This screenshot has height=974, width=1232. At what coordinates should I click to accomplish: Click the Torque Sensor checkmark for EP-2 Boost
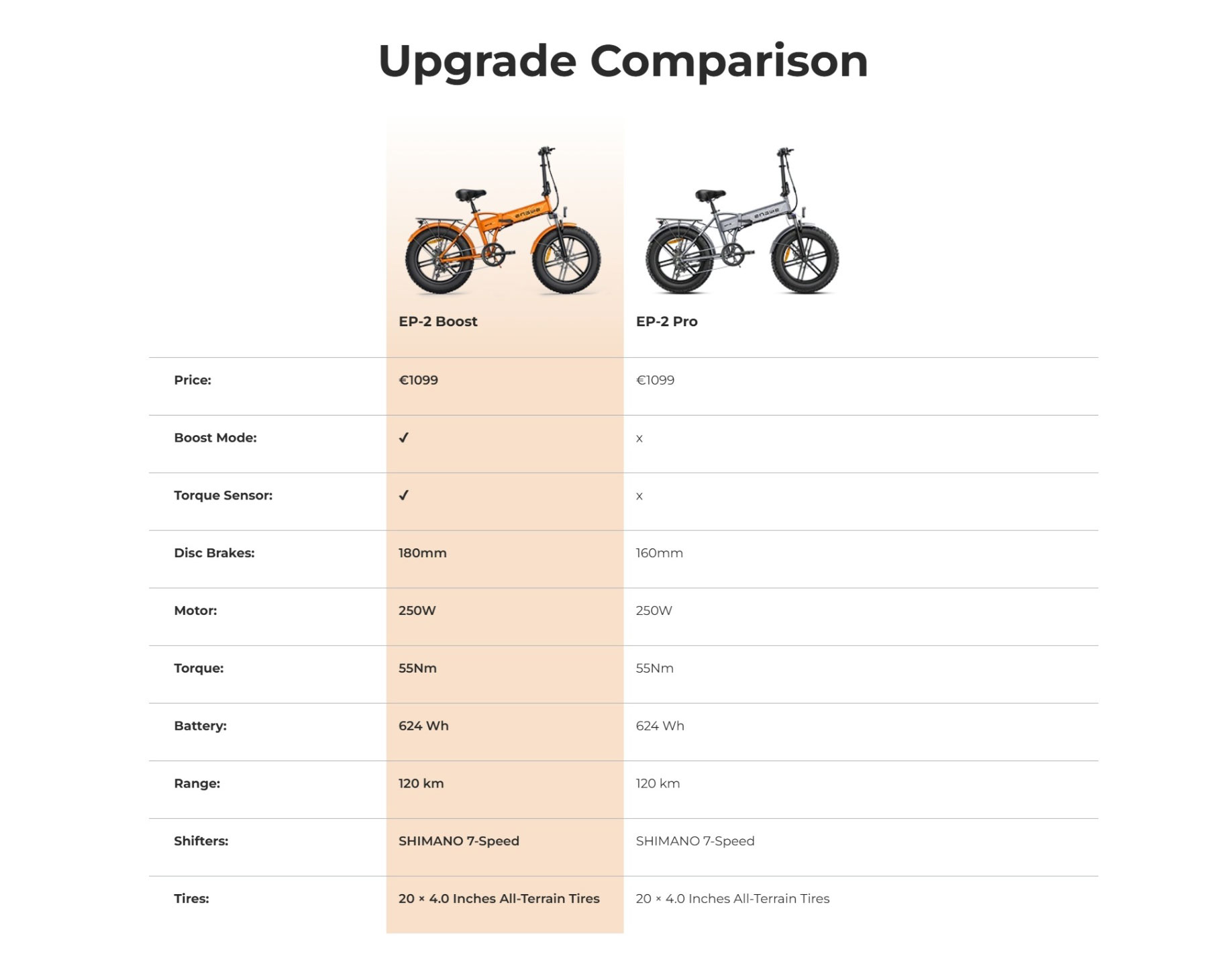point(403,495)
